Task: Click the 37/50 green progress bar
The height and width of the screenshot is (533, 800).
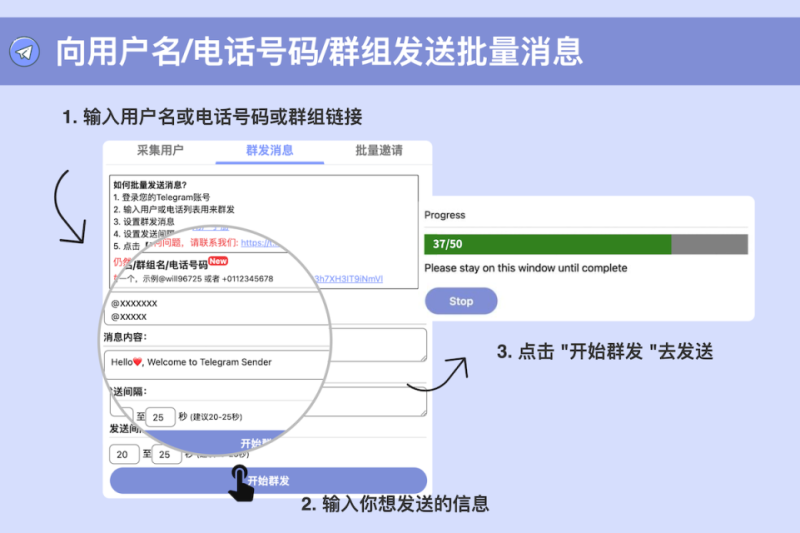Action: click(x=547, y=244)
